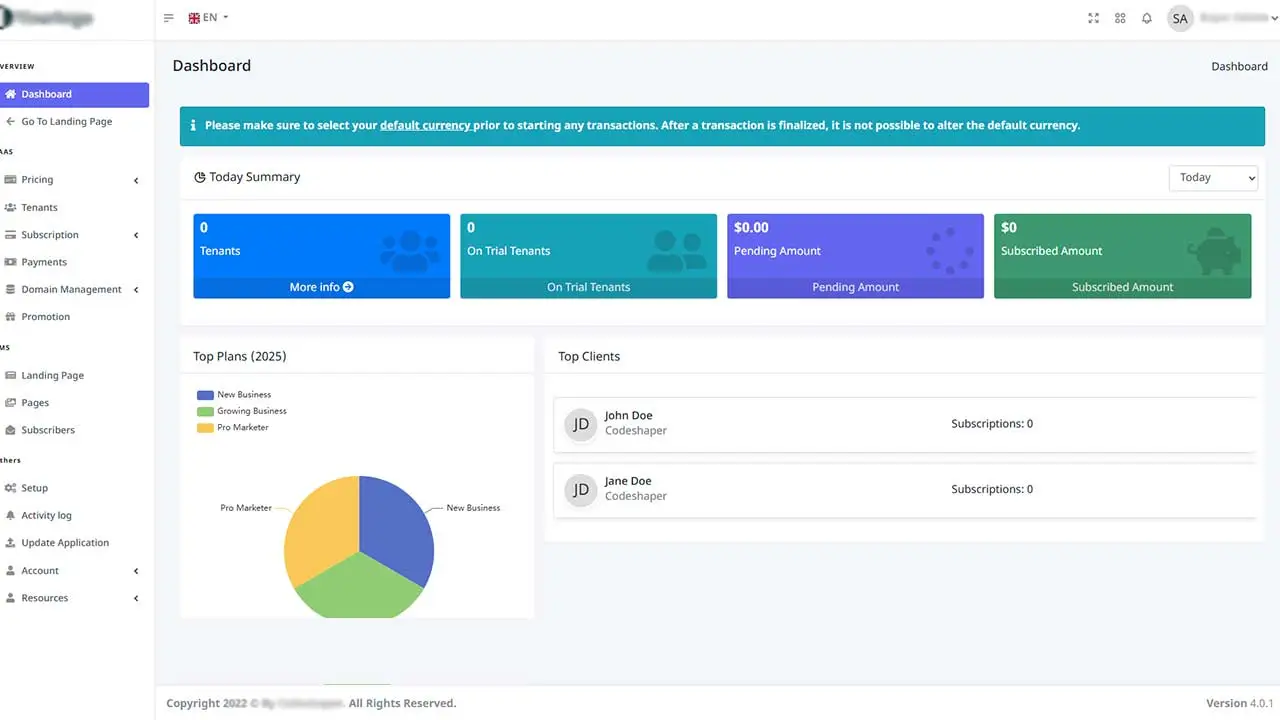
Task: Open the Today period dropdown
Action: pyautogui.click(x=1213, y=177)
